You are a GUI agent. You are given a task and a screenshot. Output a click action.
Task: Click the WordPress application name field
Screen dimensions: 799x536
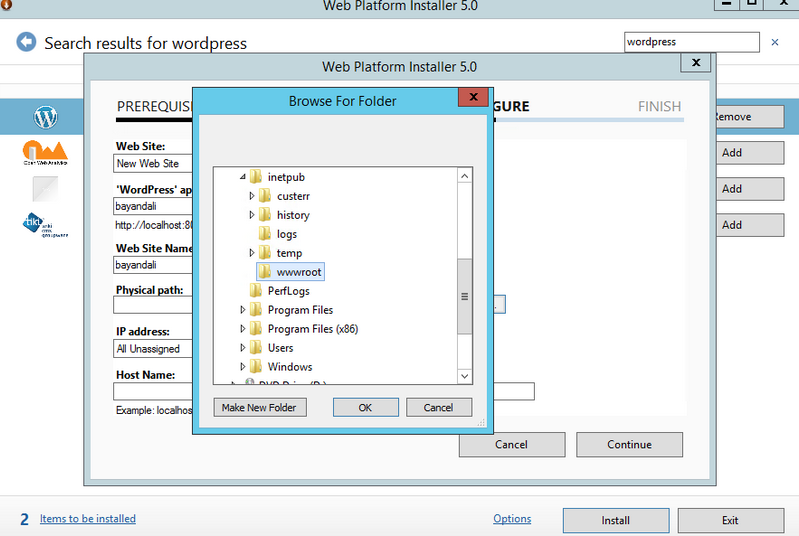point(153,206)
